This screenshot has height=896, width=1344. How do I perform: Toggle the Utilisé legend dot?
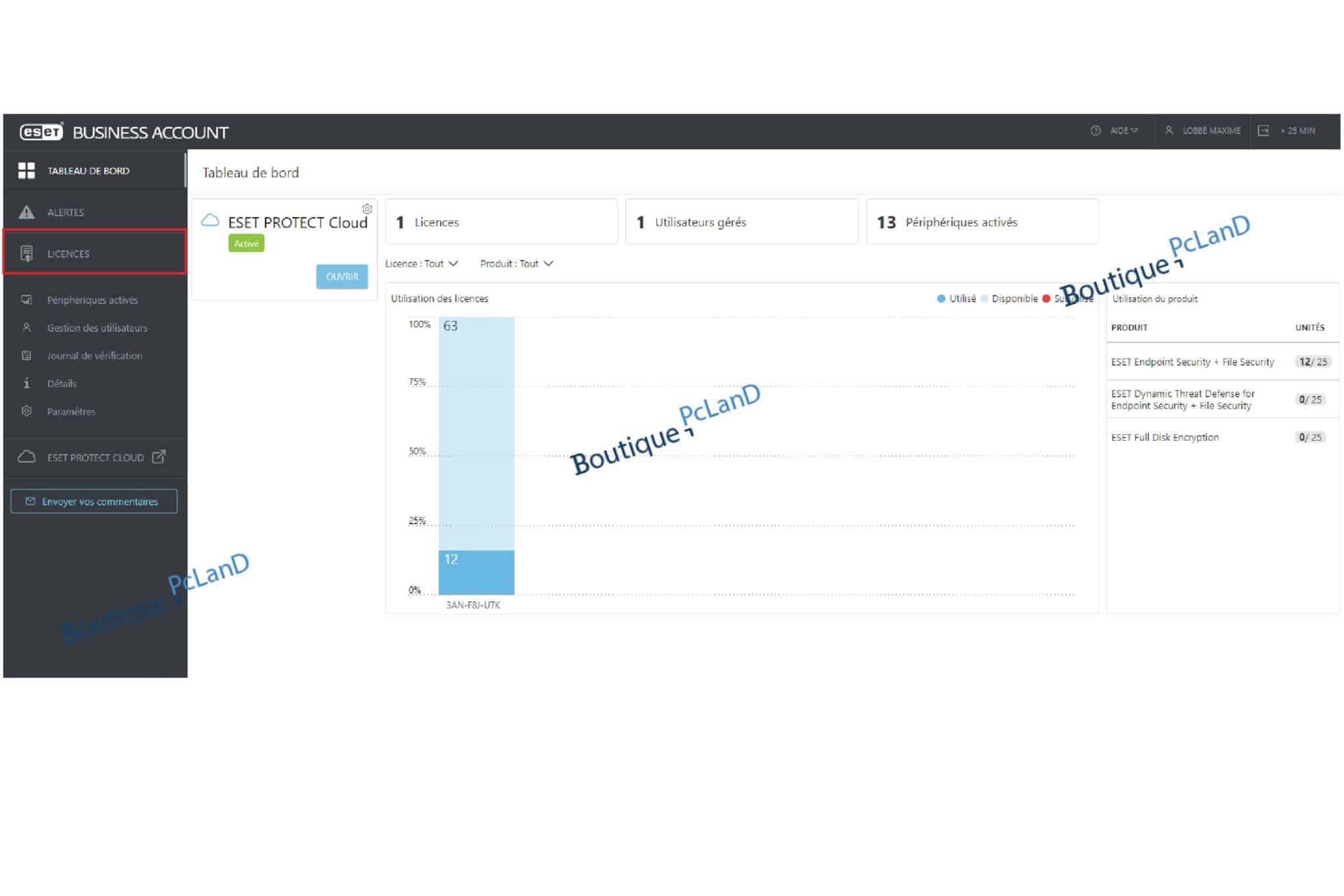(x=941, y=298)
